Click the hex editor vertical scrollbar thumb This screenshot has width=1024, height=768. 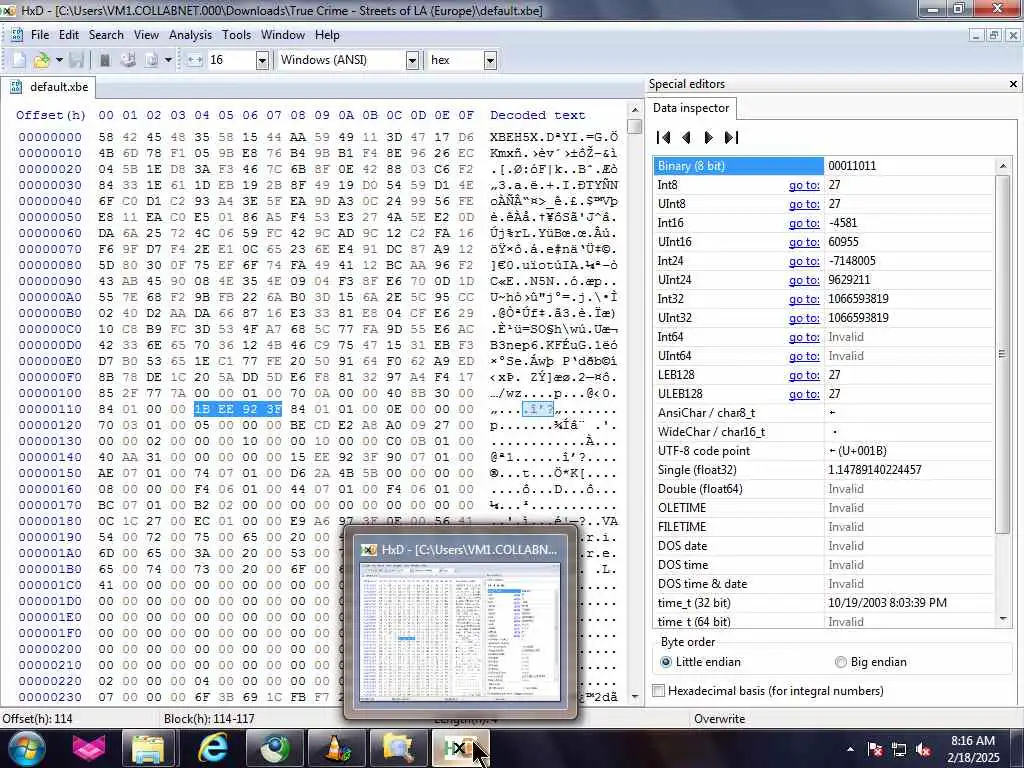click(x=634, y=126)
